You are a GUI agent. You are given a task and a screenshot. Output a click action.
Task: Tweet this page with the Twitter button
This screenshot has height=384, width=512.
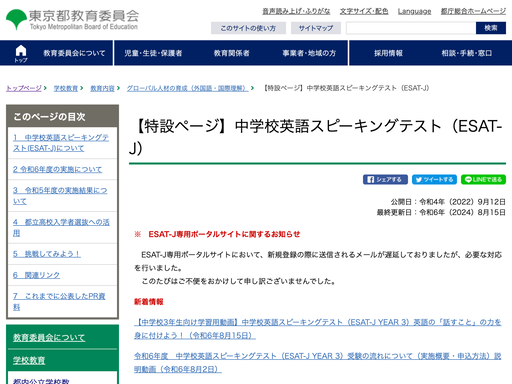tap(435, 180)
